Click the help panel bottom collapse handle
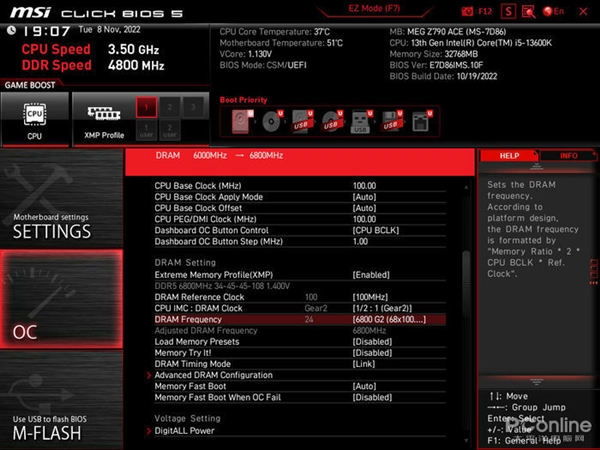The image size is (600, 450). point(536,382)
